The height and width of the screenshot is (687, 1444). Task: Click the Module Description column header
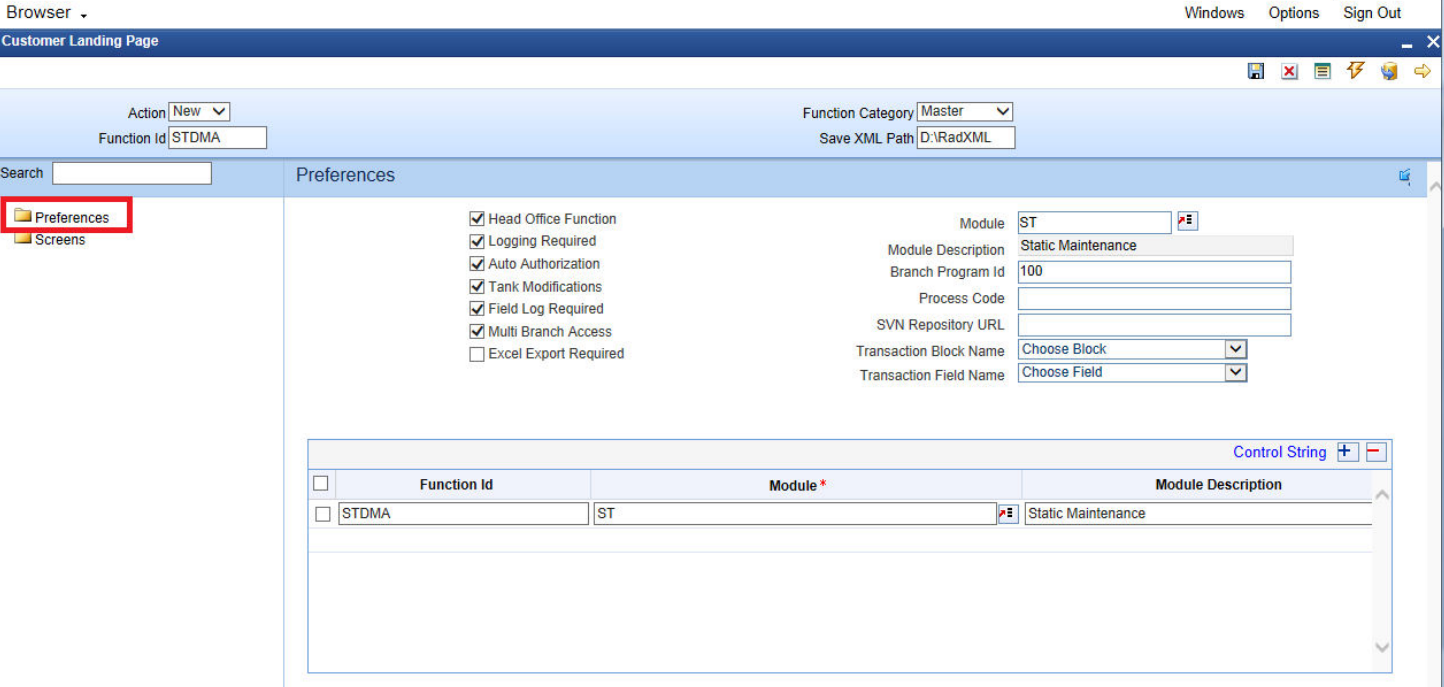tap(1218, 484)
